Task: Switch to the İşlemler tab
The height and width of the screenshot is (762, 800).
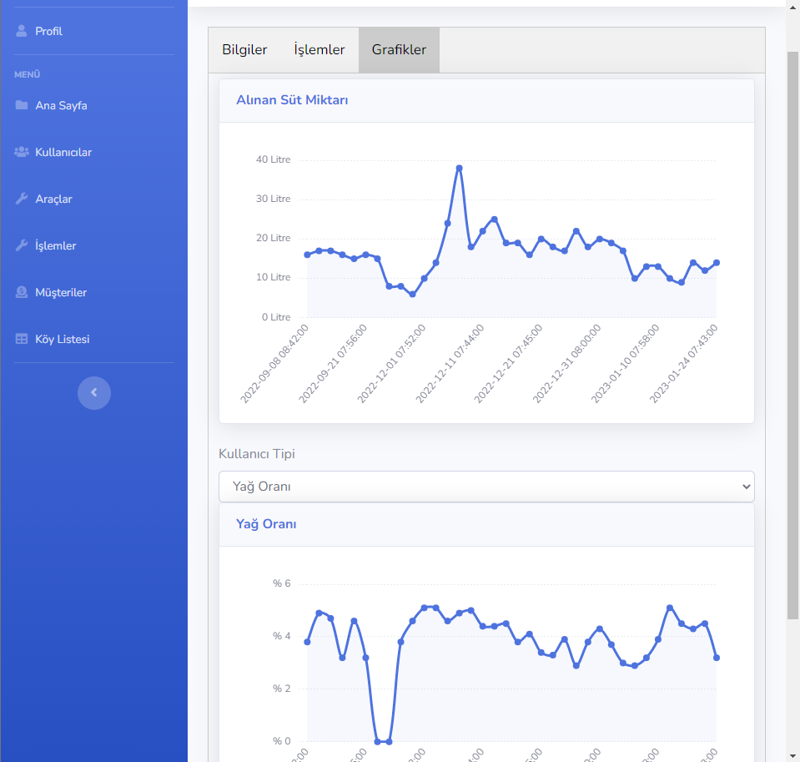Action: 319,50
